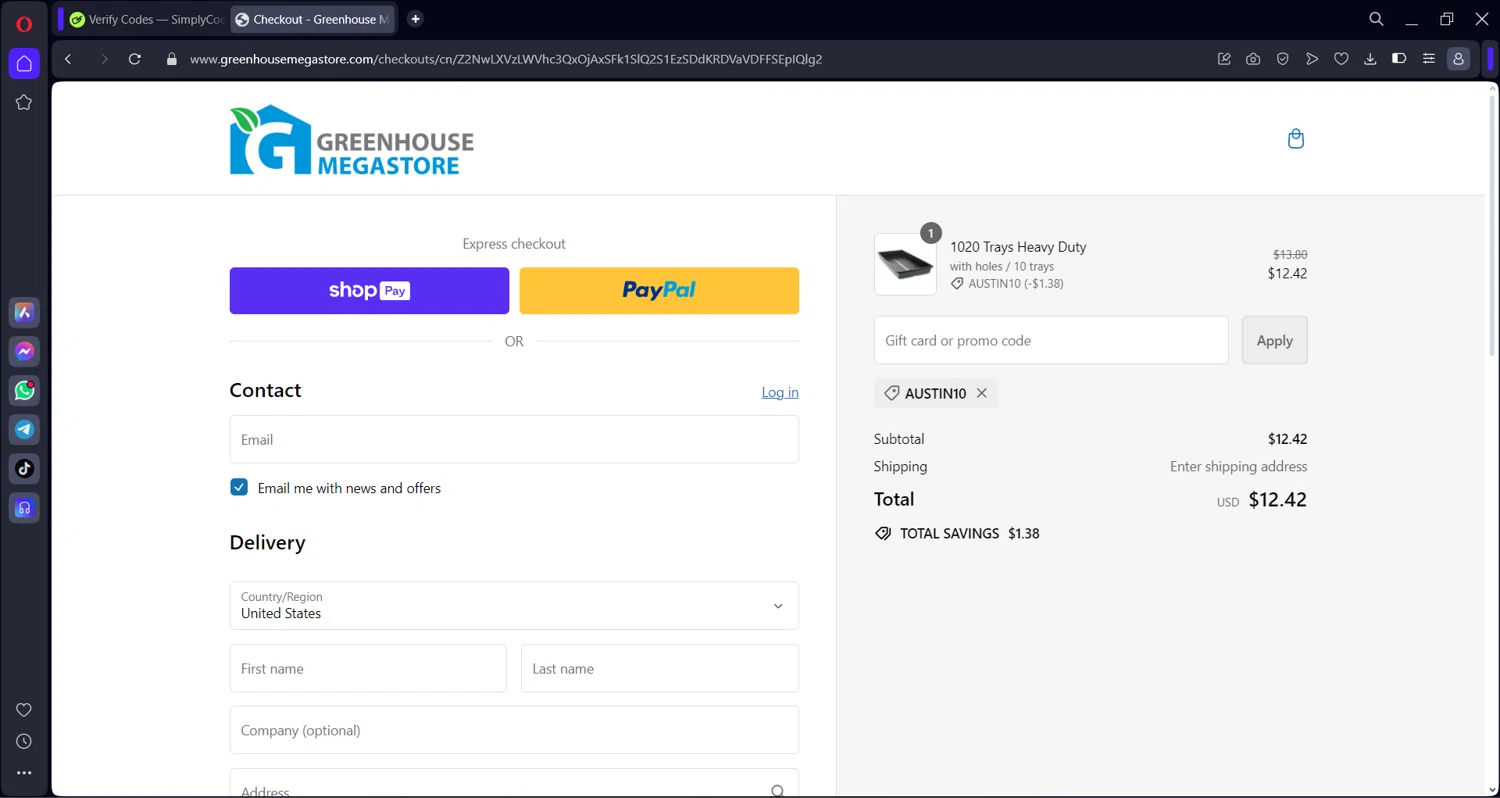Switch to the Verify Codes SimplyCodes tab

(146, 19)
